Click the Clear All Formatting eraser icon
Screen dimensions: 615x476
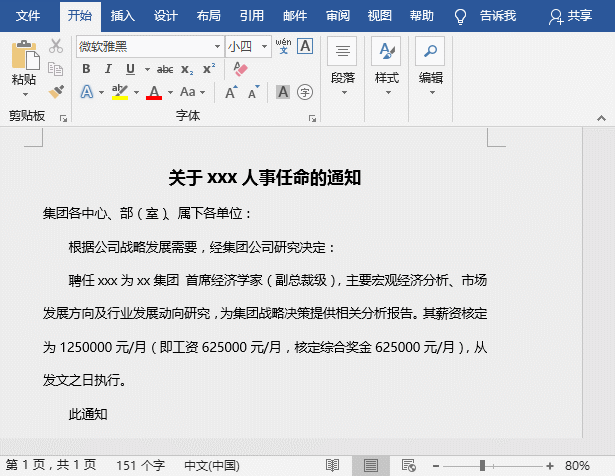pos(239,68)
